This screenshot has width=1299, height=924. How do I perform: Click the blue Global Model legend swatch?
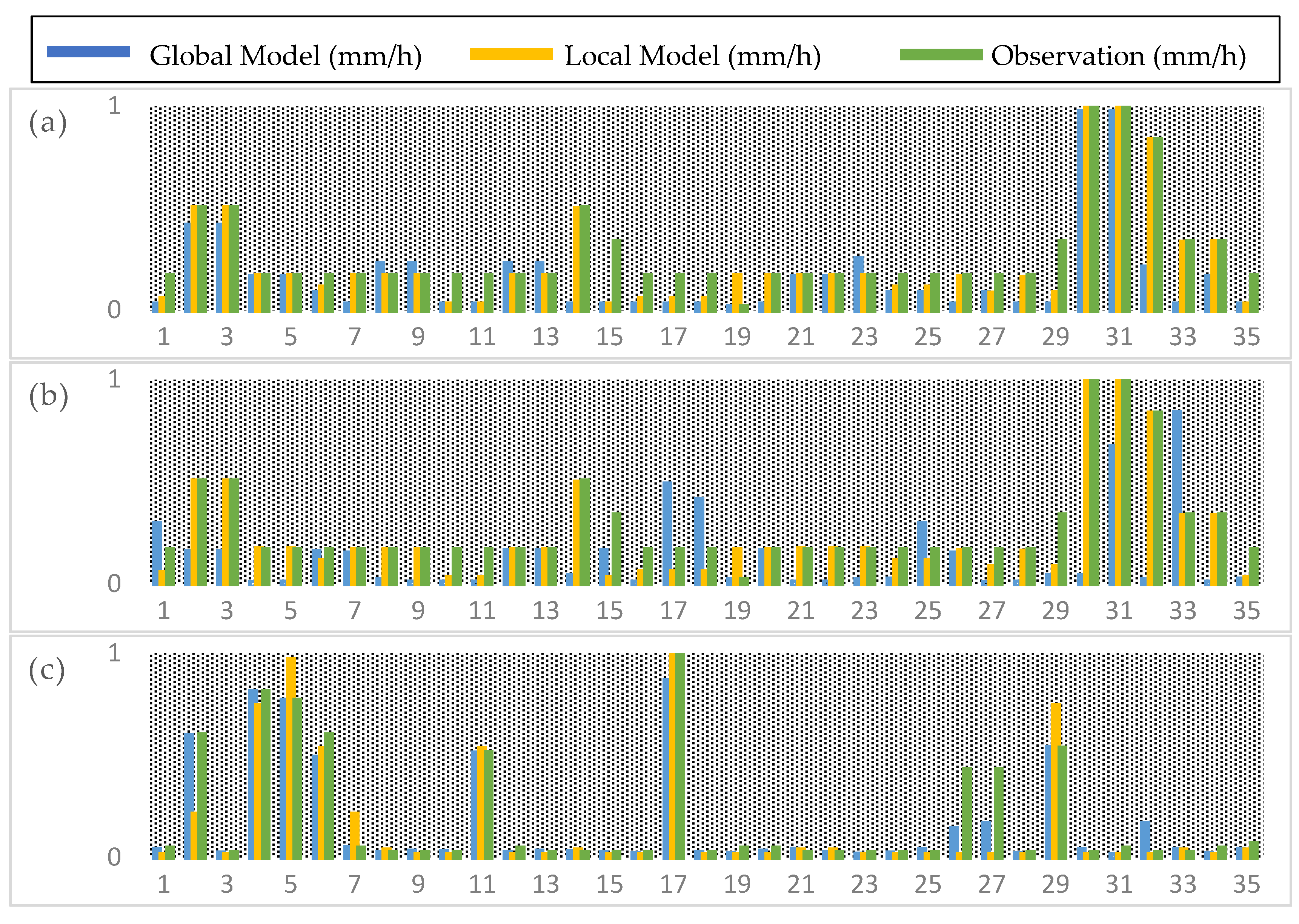coord(88,52)
